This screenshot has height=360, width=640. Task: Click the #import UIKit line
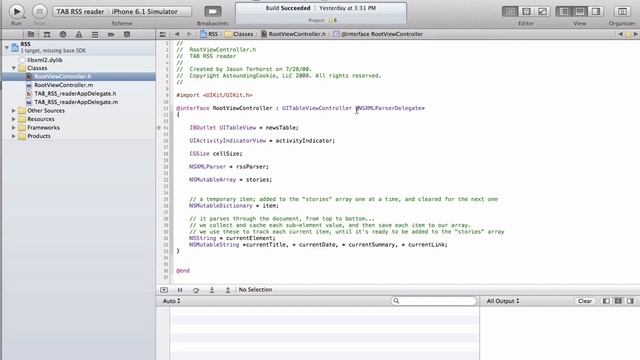coord(214,95)
